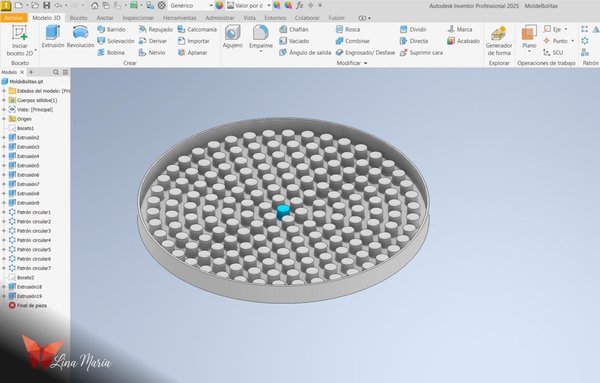This screenshot has width=600, height=383.
Task: Select MoldeBolitas.ipt root node
Action: 23,81
